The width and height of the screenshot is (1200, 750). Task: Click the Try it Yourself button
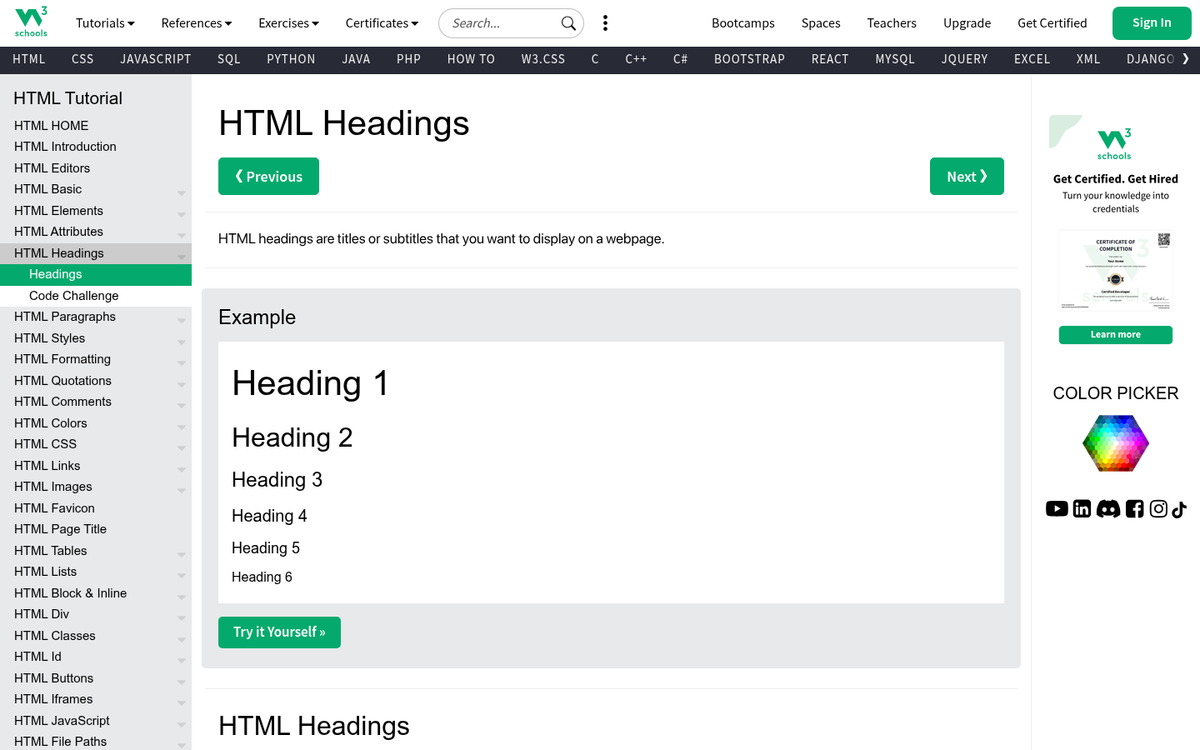pyautogui.click(x=279, y=632)
